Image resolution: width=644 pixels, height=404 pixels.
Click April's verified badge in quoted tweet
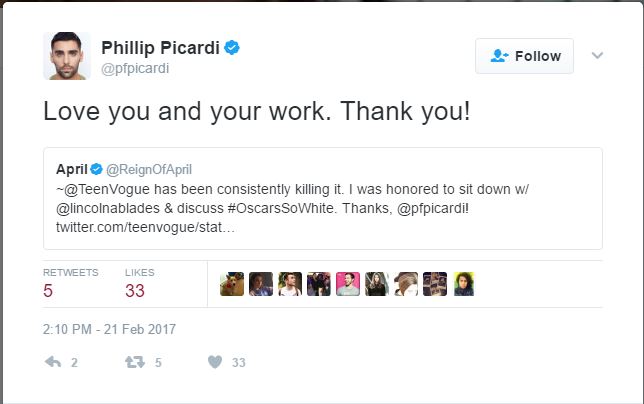coord(97,167)
